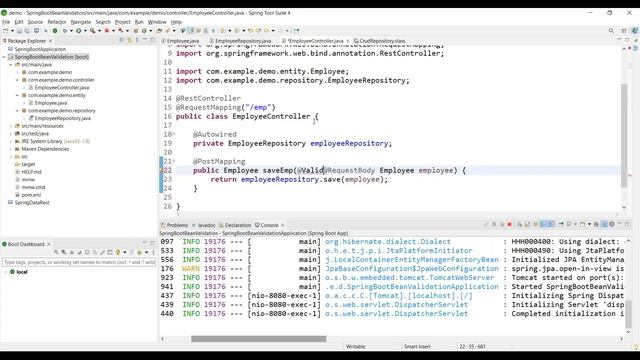Viewport: 640px width, 360px height.
Task: Open the Debug button dropdown arrow
Action: 71,31
